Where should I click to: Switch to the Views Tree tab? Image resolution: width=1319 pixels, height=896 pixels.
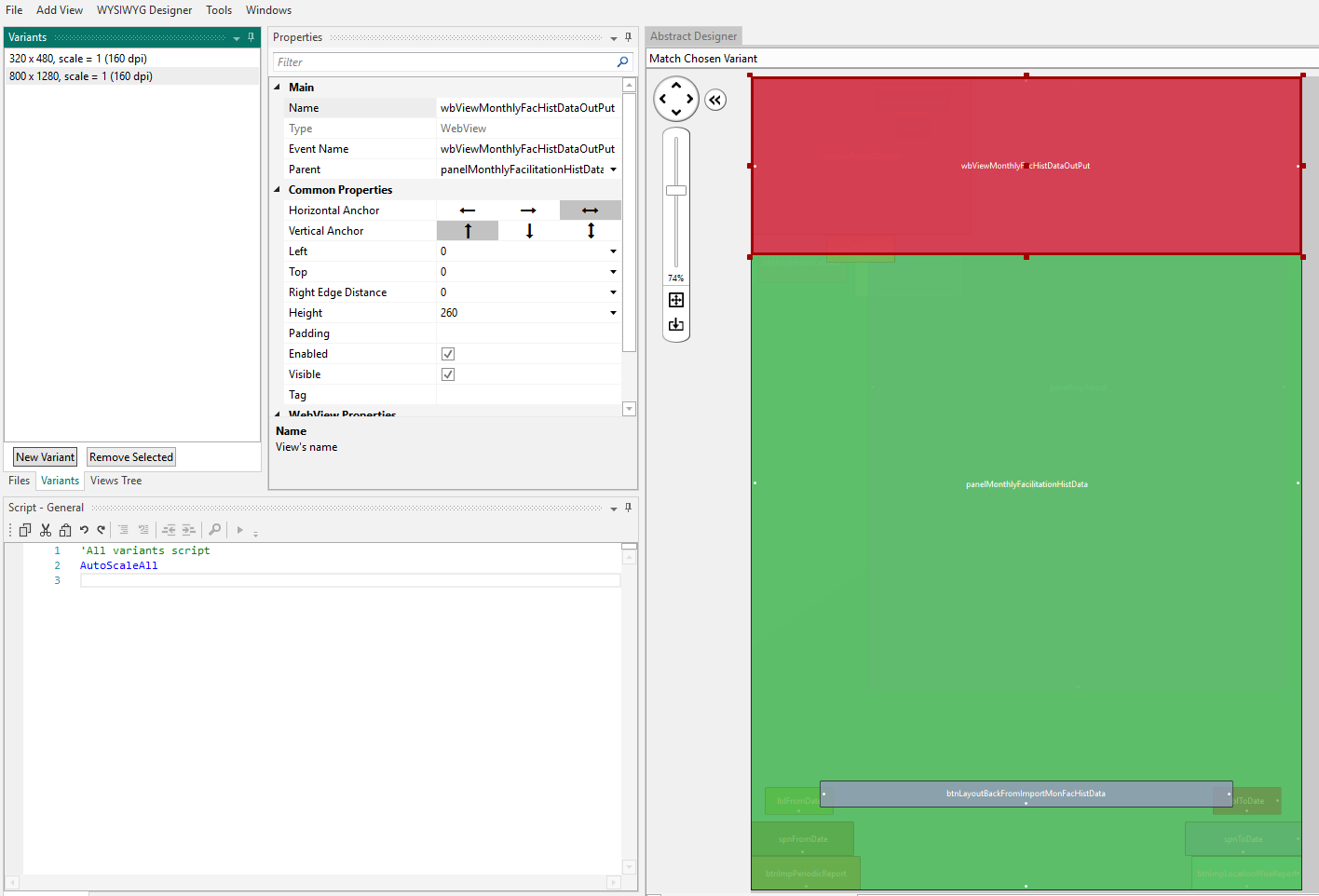116,480
